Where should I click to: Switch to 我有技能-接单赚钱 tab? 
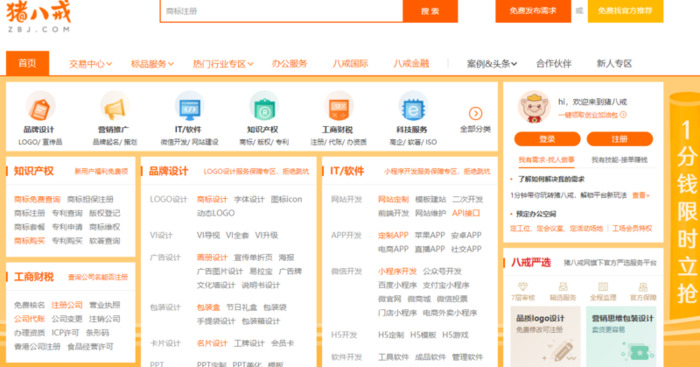[619, 160]
